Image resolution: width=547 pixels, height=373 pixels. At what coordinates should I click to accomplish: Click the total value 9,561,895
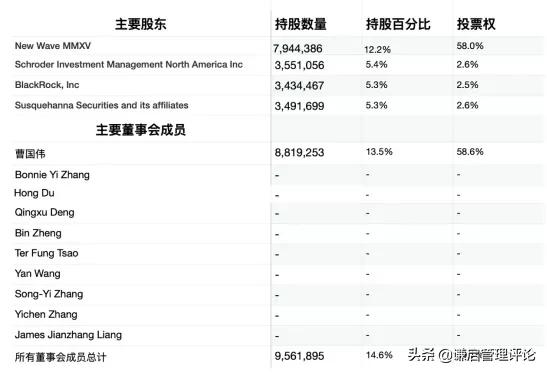point(299,356)
